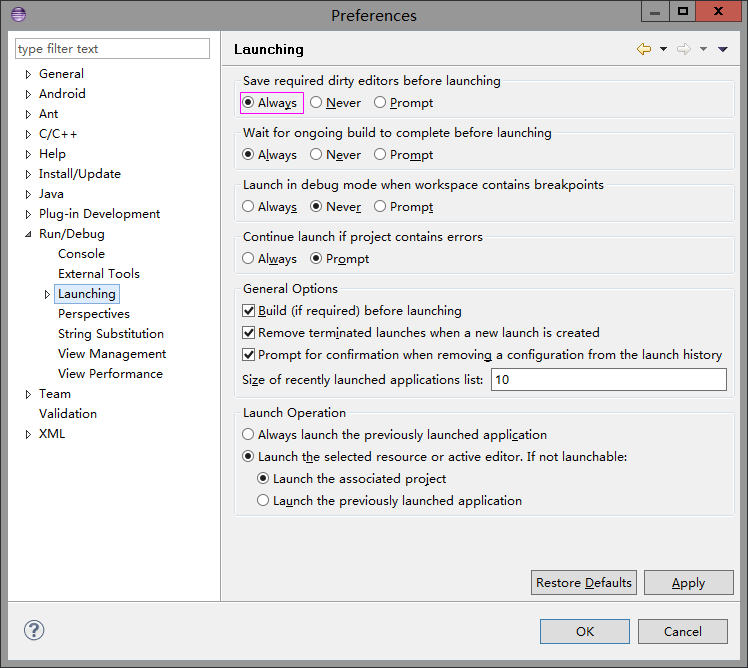Uncheck Build (if required) before launching
748x668 pixels.
click(249, 311)
